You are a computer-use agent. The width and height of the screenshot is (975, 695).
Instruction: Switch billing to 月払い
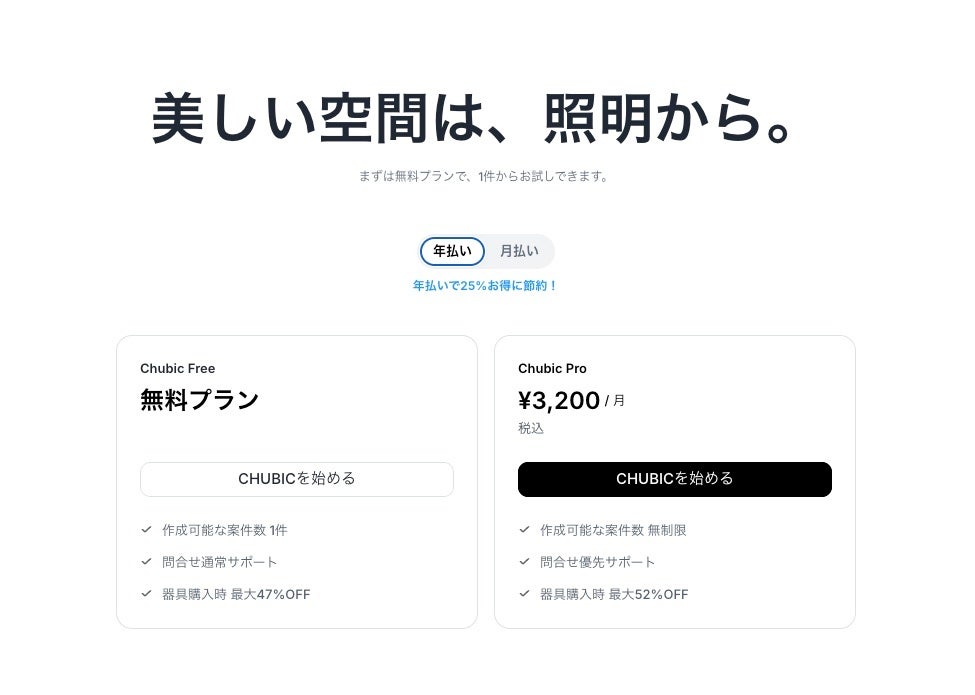point(519,251)
